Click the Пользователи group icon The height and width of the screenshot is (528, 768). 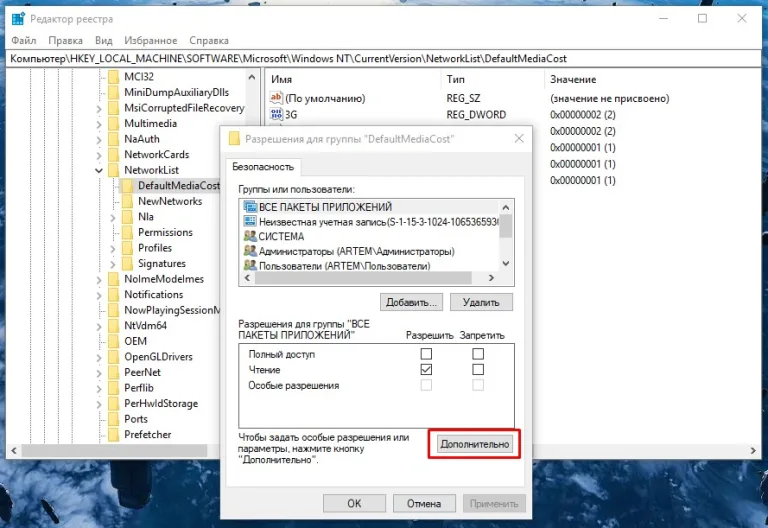[x=250, y=265]
